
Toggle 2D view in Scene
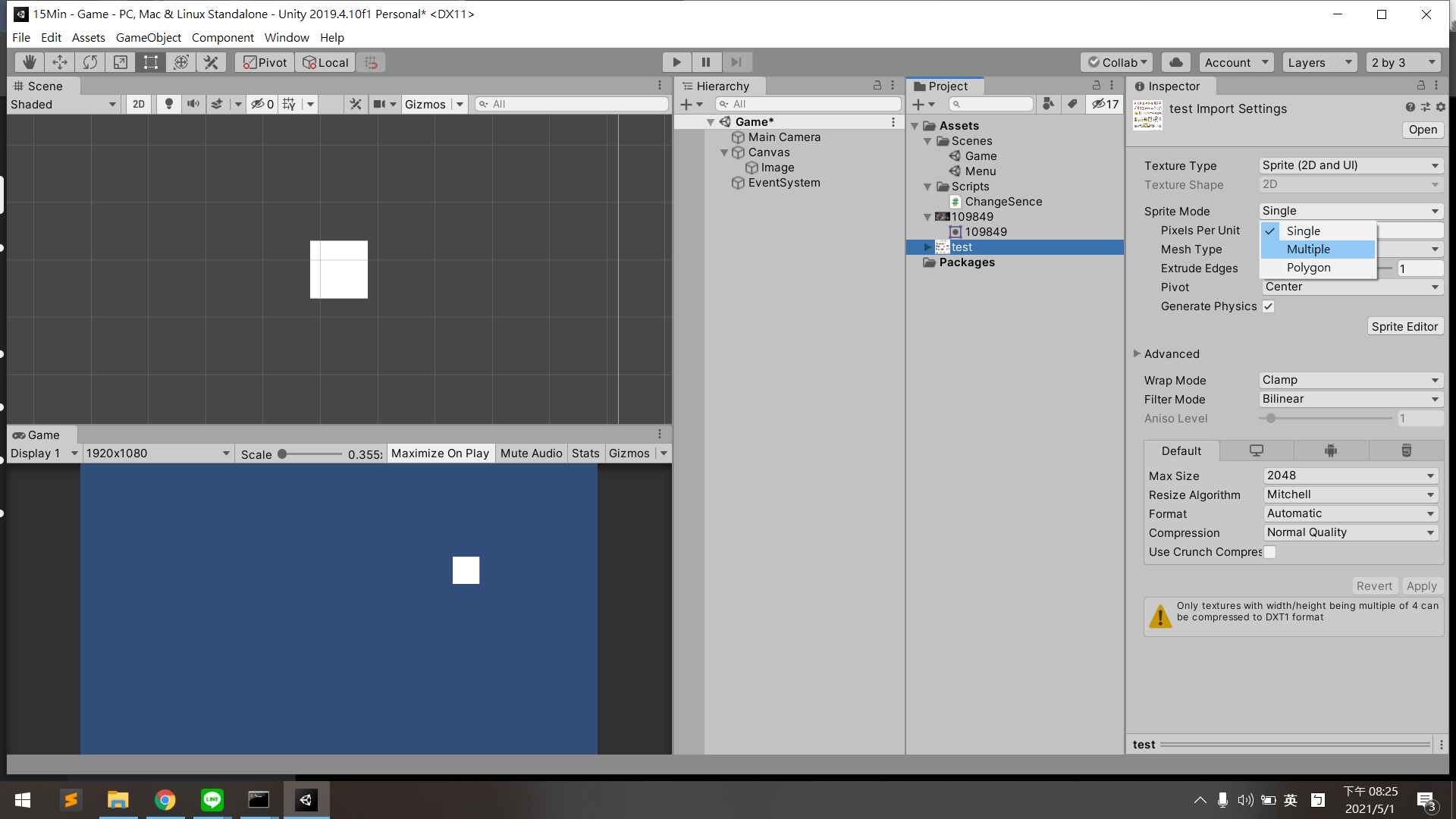(x=138, y=104)
